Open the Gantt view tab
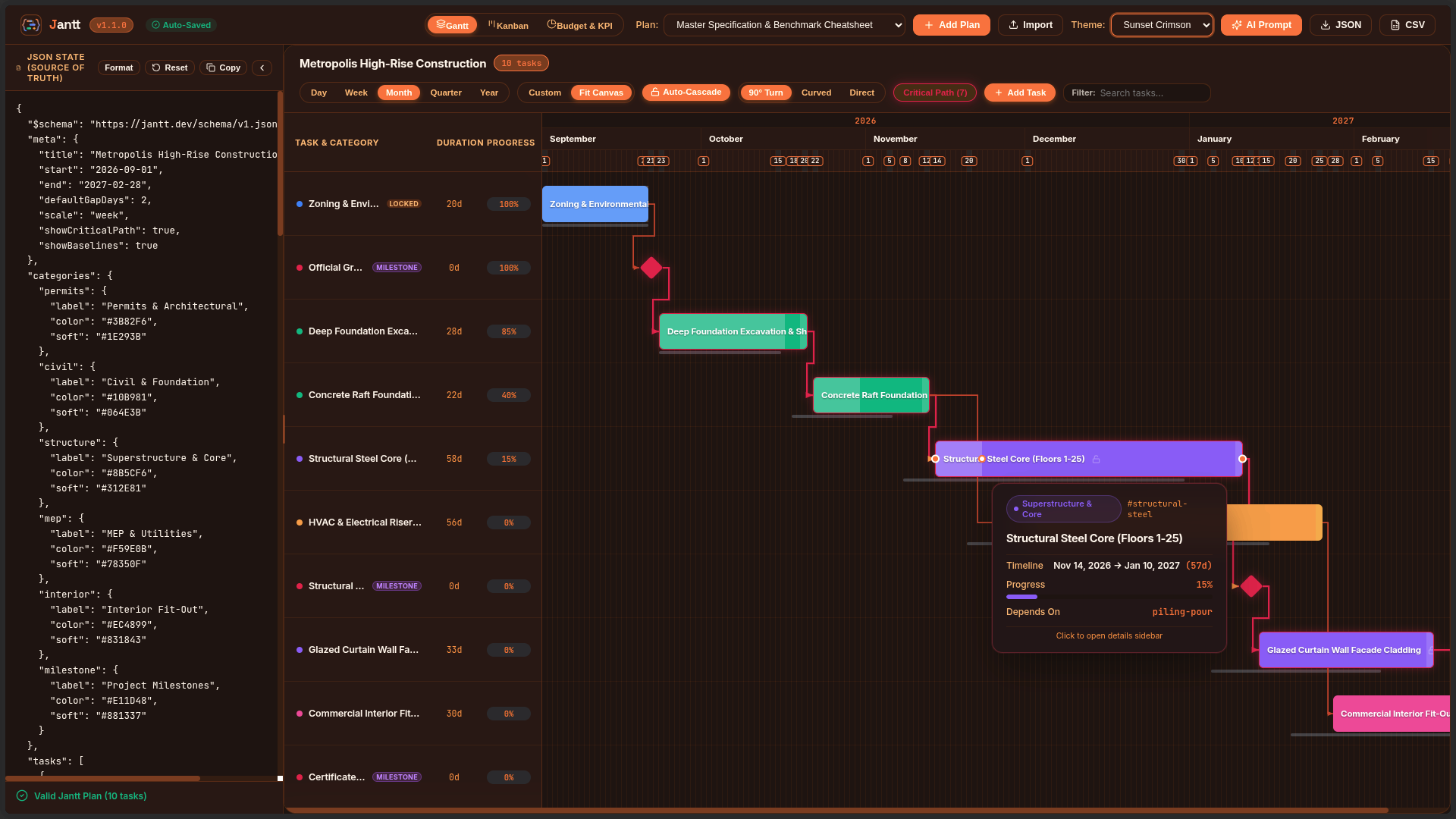1456x819 pixels. 453,25
